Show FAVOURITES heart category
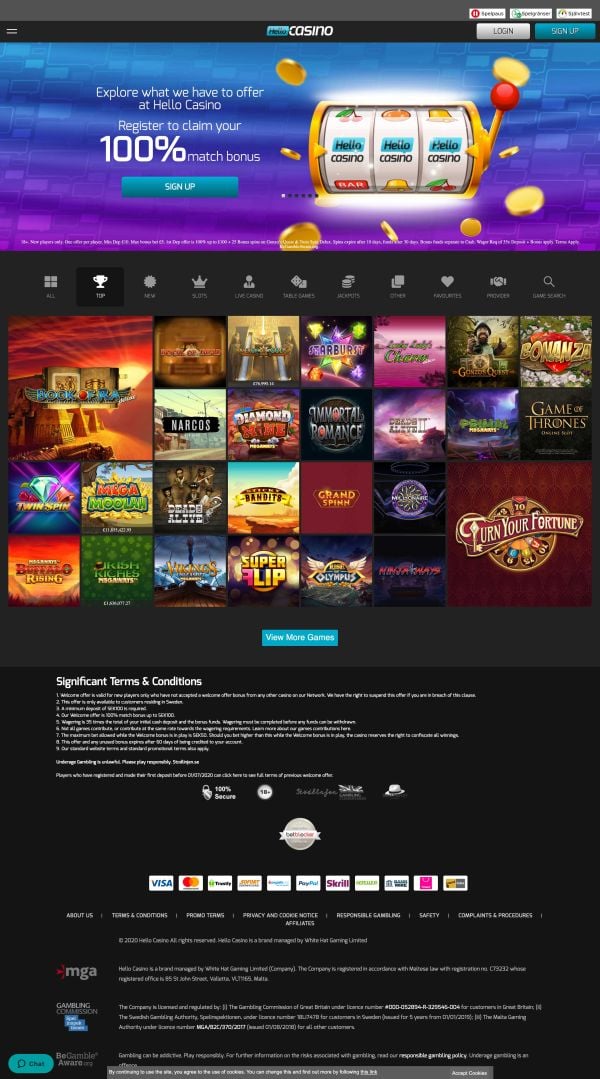Viewport: 600px width, 1079px height. point(447,286)
